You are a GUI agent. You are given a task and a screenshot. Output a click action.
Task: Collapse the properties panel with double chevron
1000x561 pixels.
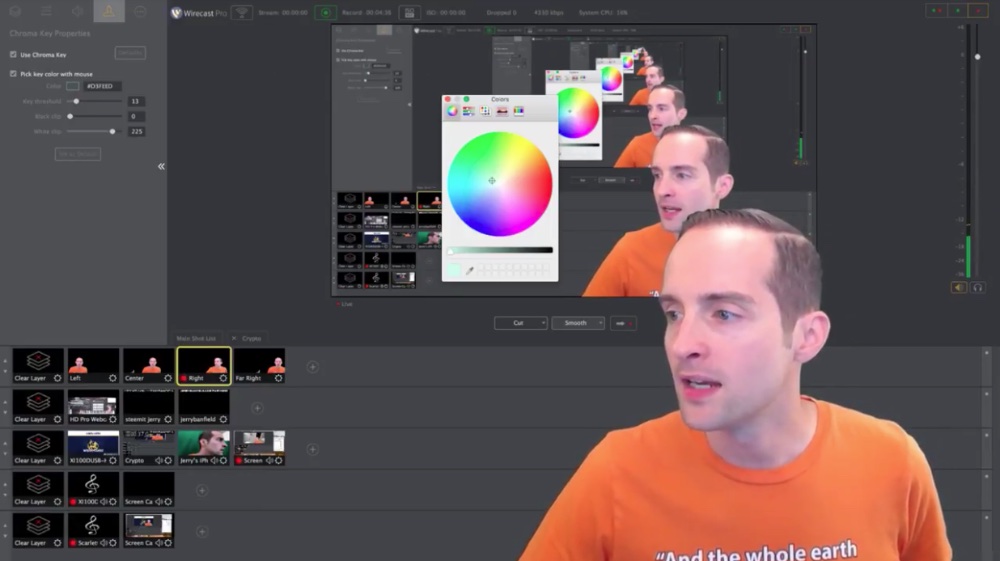[x=161, y=166]
